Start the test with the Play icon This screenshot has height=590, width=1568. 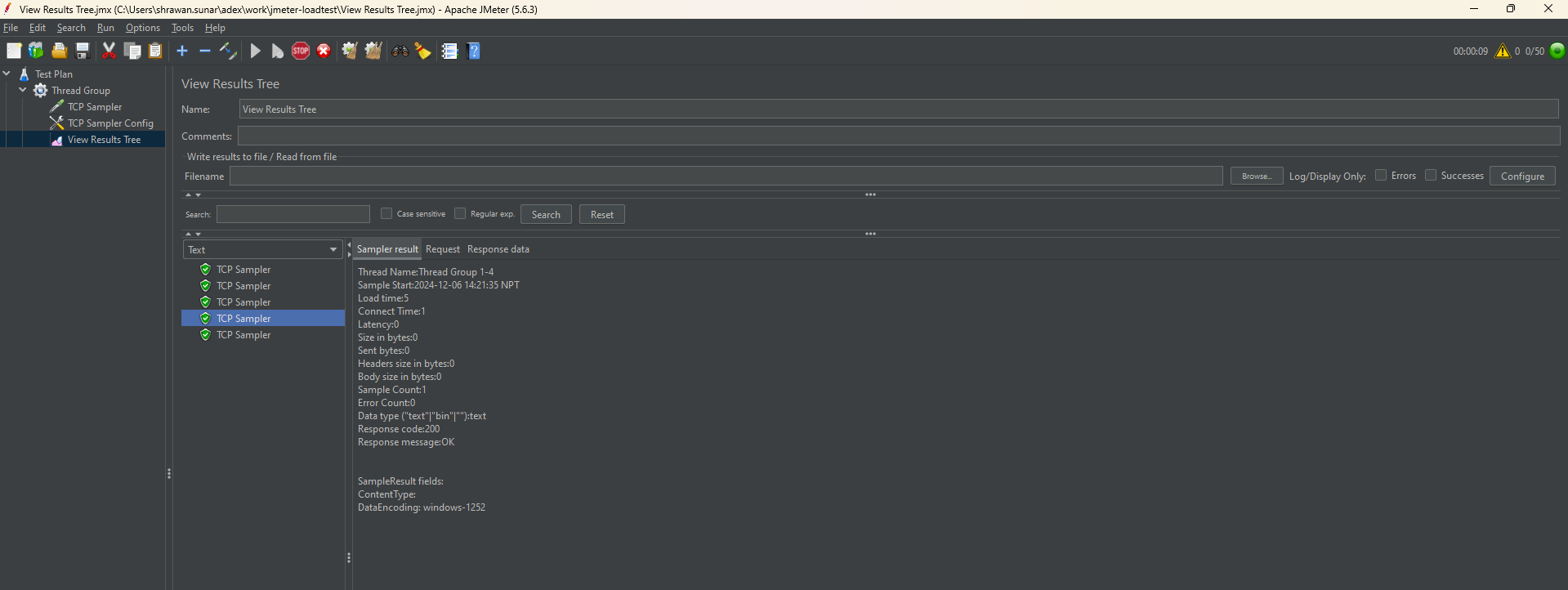point(255,51)
